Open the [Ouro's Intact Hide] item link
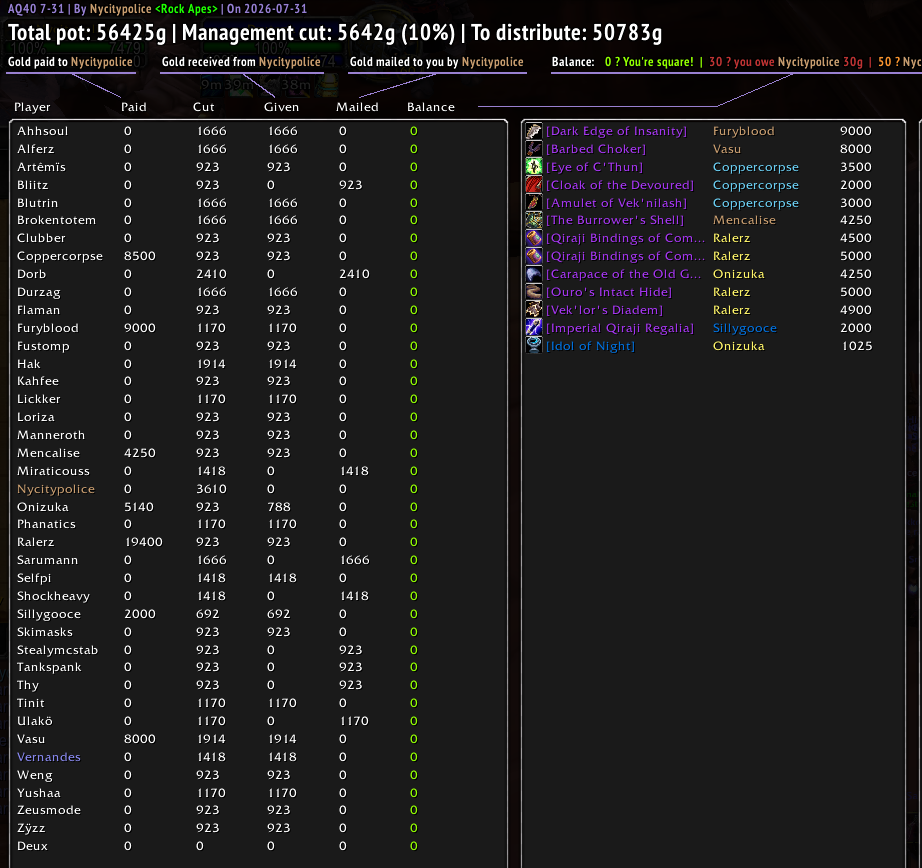Viewport: 922px width, 868px height. pyautogui.click(x=609, y=292)
